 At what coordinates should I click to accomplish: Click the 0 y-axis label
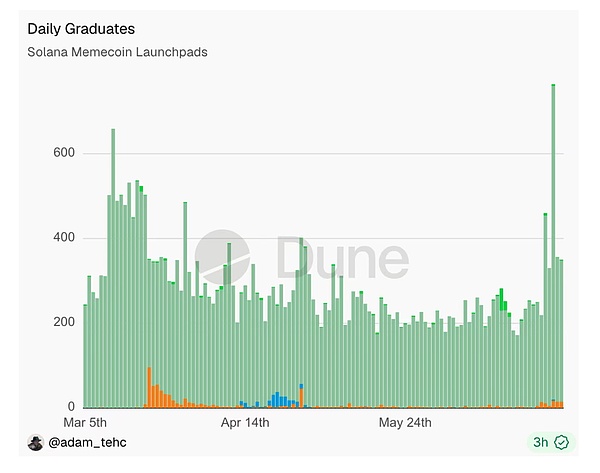pos(71,406)
